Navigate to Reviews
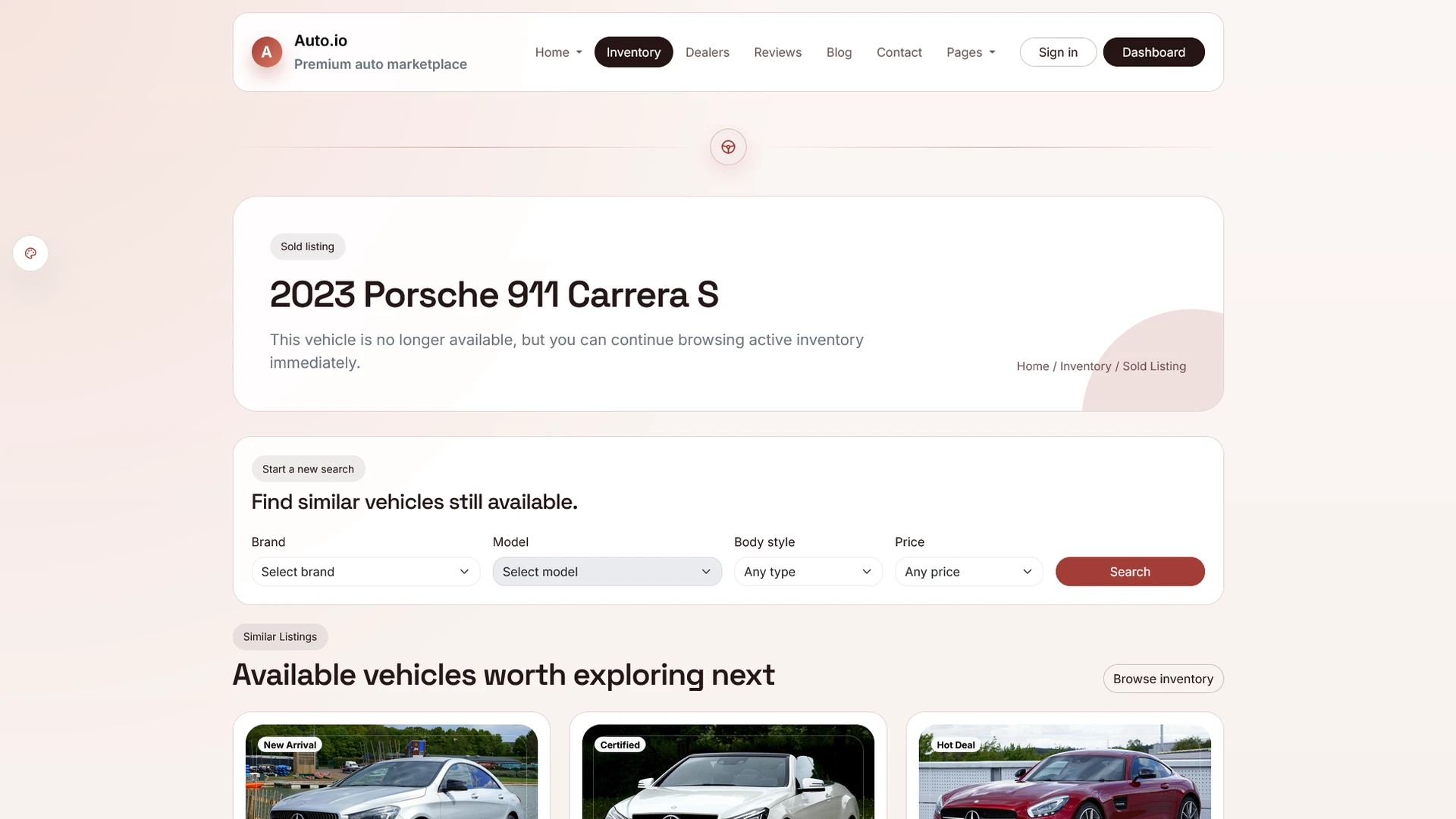 tap(777, 52)
